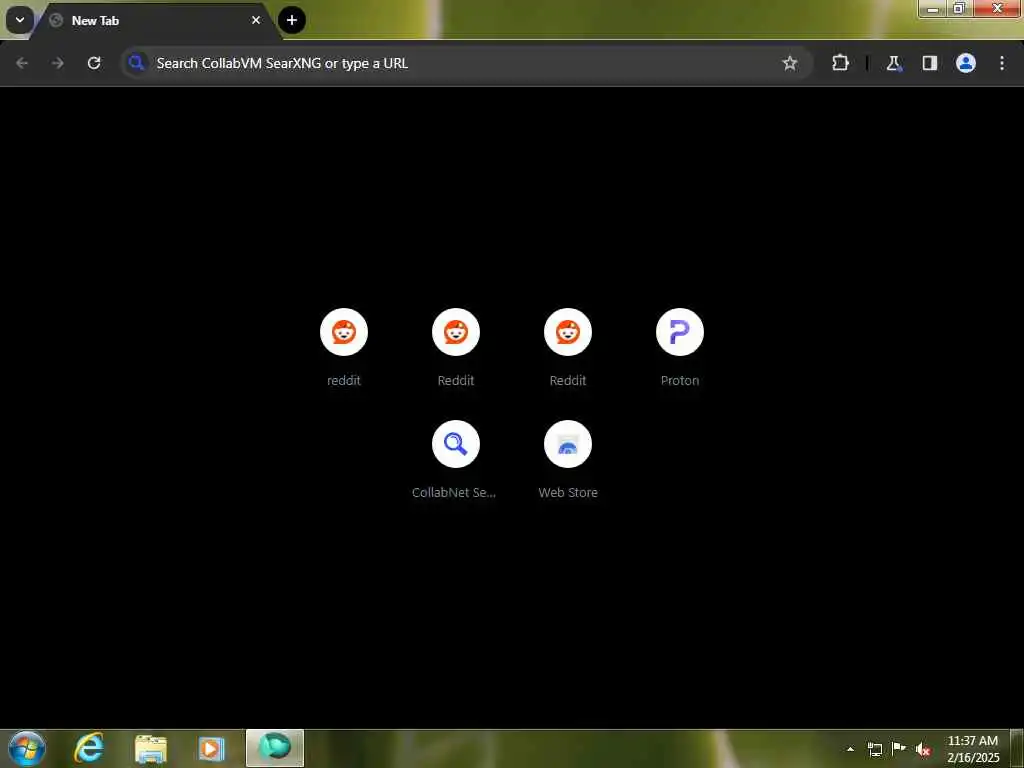1024x768 pixels.
Task: Toggle the side panel icon
Action: pyautogui.click(x=929, y=63)
